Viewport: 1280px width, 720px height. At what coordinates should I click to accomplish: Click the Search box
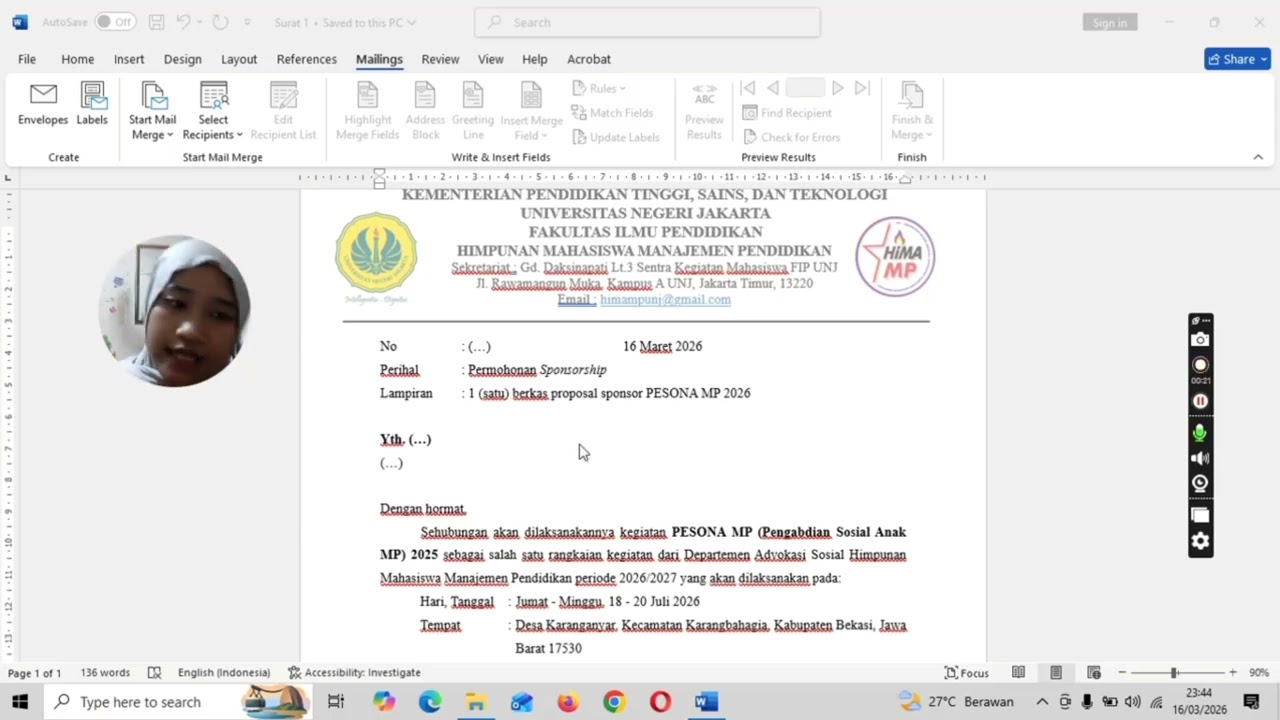[x=647, y=22]
